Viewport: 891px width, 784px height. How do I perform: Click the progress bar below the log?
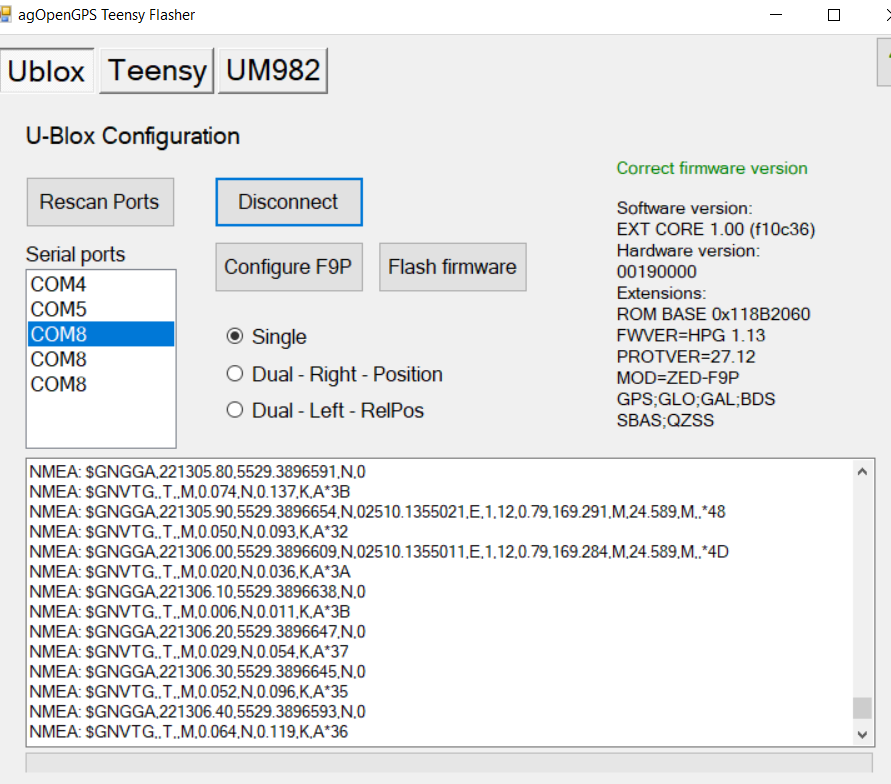click(449, 762)
